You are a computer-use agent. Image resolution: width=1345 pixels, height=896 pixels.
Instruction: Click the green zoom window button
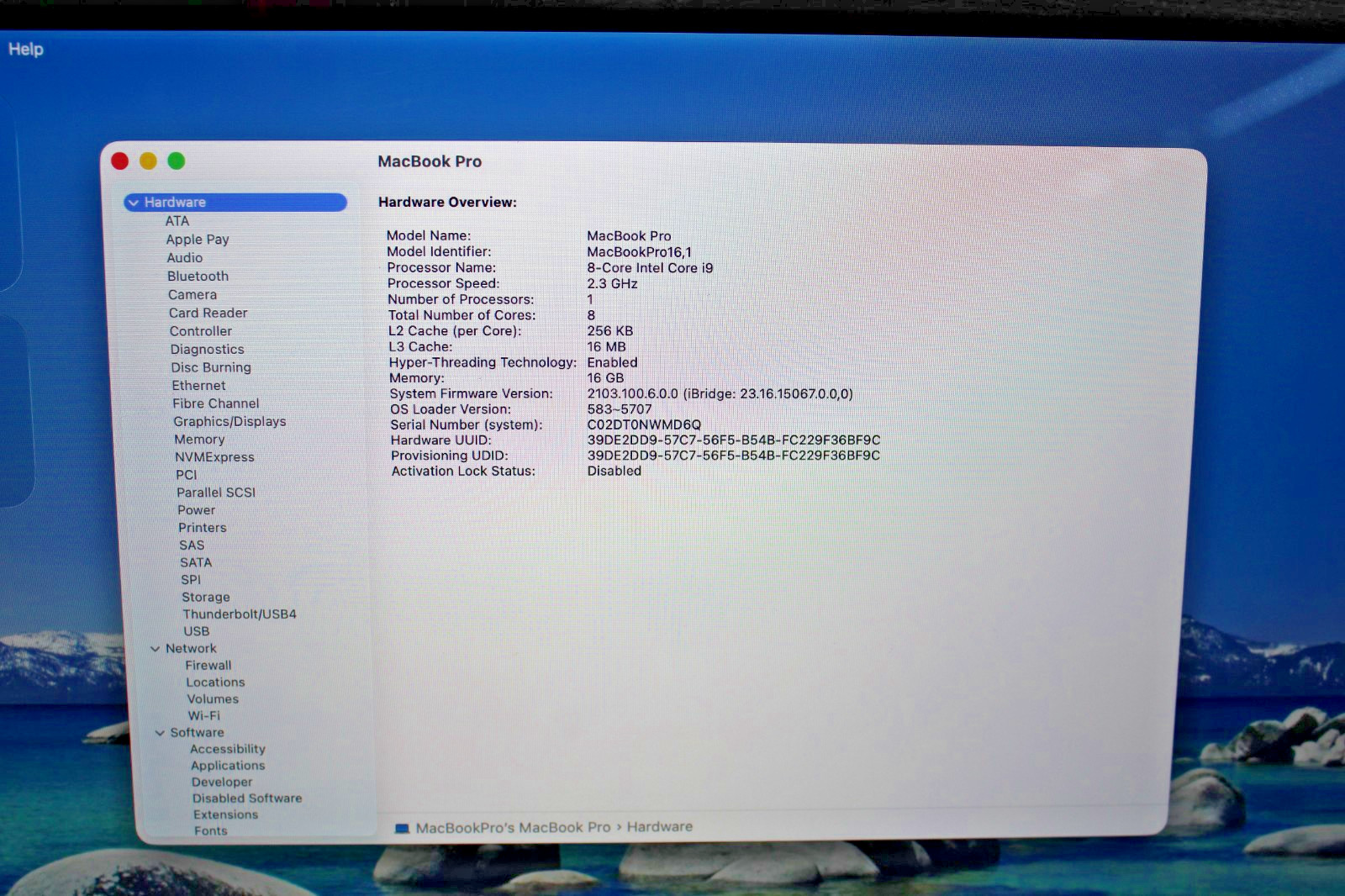tap(176, 161)
